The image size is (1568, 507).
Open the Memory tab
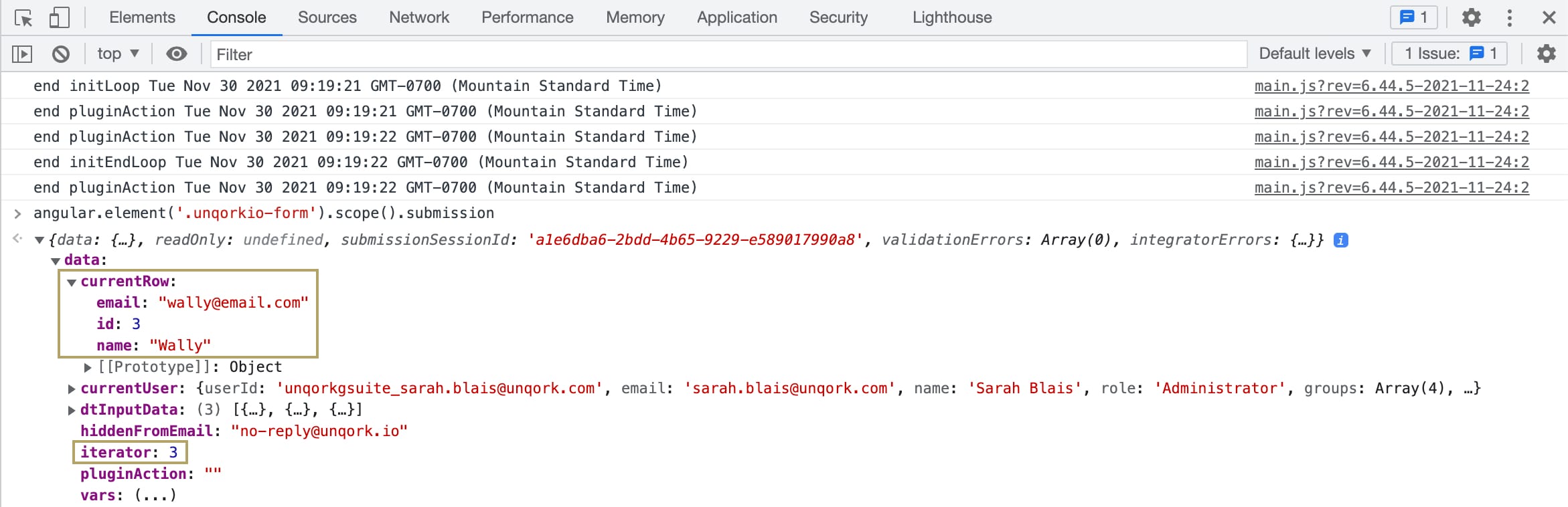(635, 17)
